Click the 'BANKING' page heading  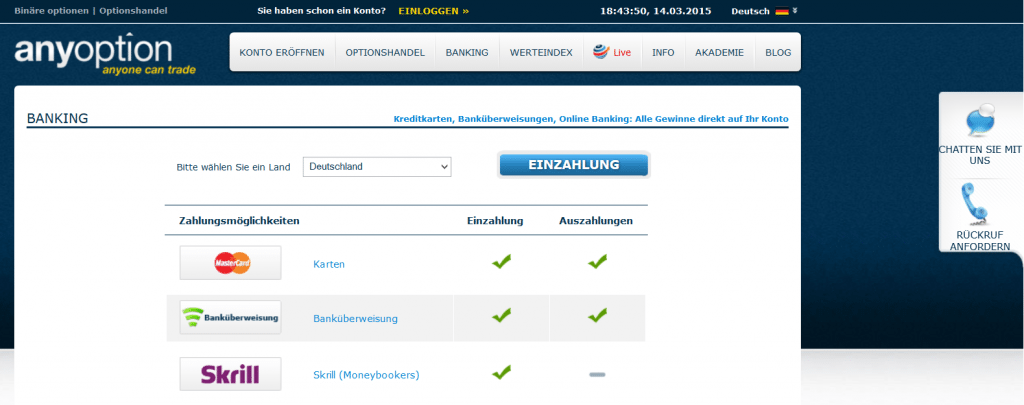click(x=57, y=118)
